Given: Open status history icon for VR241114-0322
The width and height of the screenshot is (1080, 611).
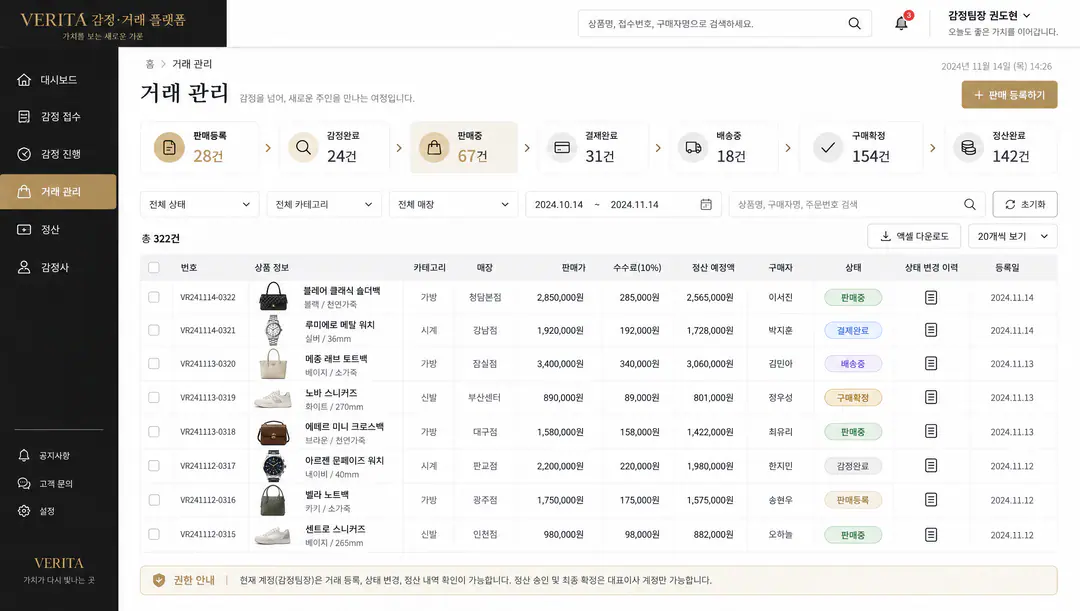Looking at the screenshot, I should point(931,298).
